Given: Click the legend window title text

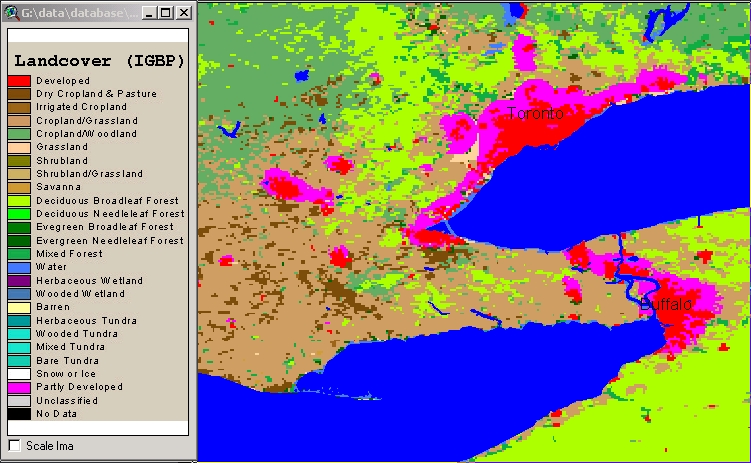Looking at the screenshot, I should click(x=80, y=13).
